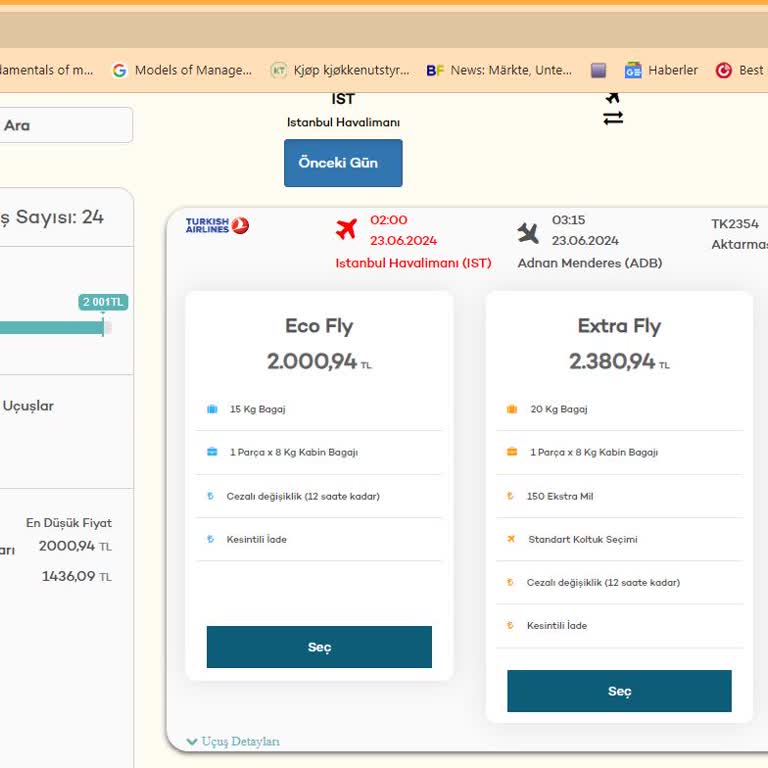Expand Uçuş Detayları flight details

[233, 741]
